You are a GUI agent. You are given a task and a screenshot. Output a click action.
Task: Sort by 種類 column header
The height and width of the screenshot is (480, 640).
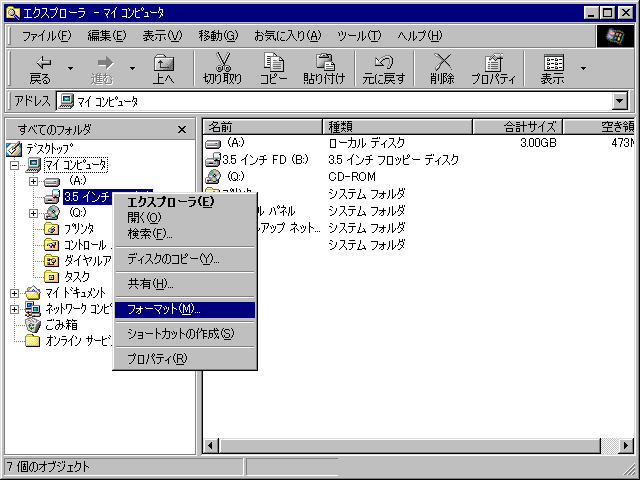(397, 127)
